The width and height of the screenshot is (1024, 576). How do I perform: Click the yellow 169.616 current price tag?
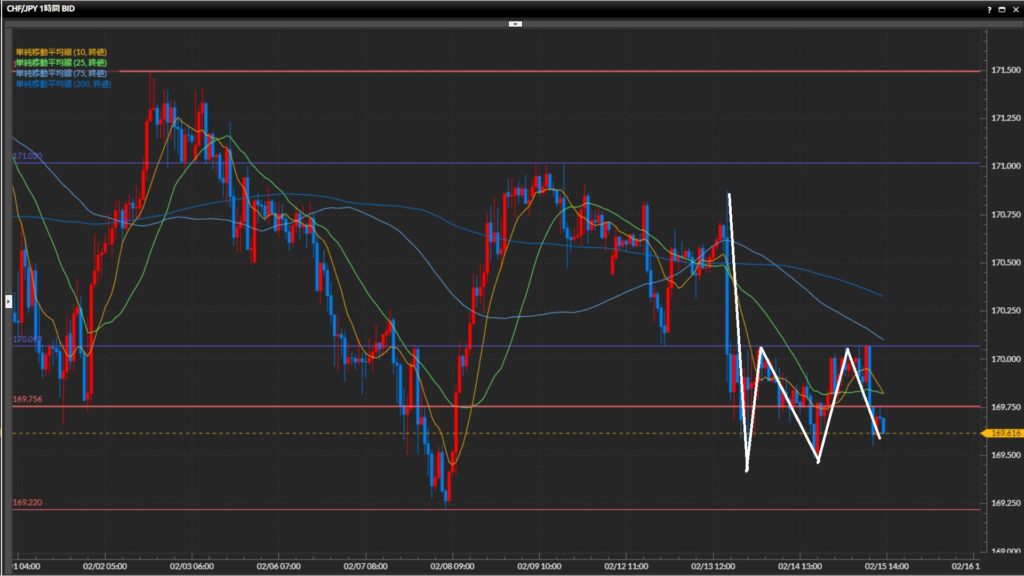pos(1002,433)
